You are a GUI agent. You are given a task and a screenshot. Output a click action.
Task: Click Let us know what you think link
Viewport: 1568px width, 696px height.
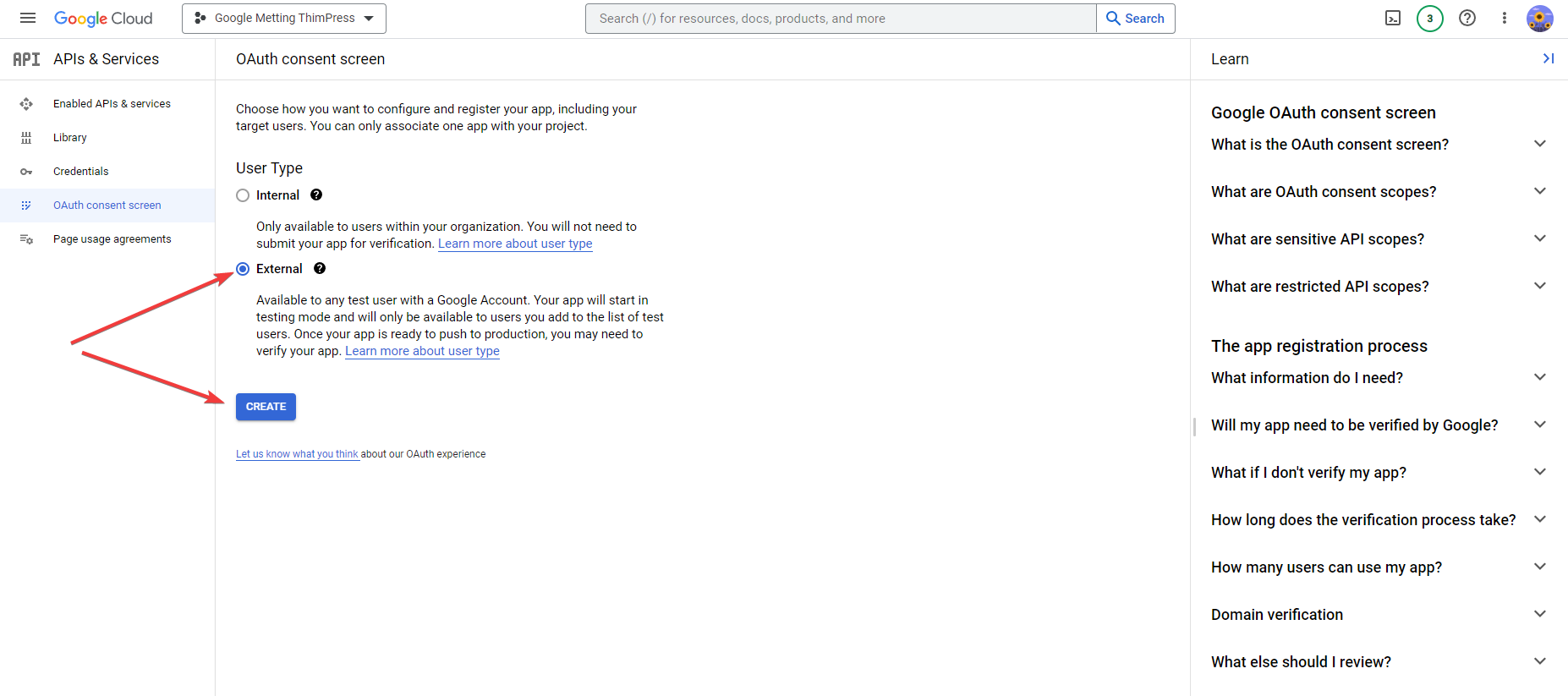pyautogui.click(x=297, y=454)
